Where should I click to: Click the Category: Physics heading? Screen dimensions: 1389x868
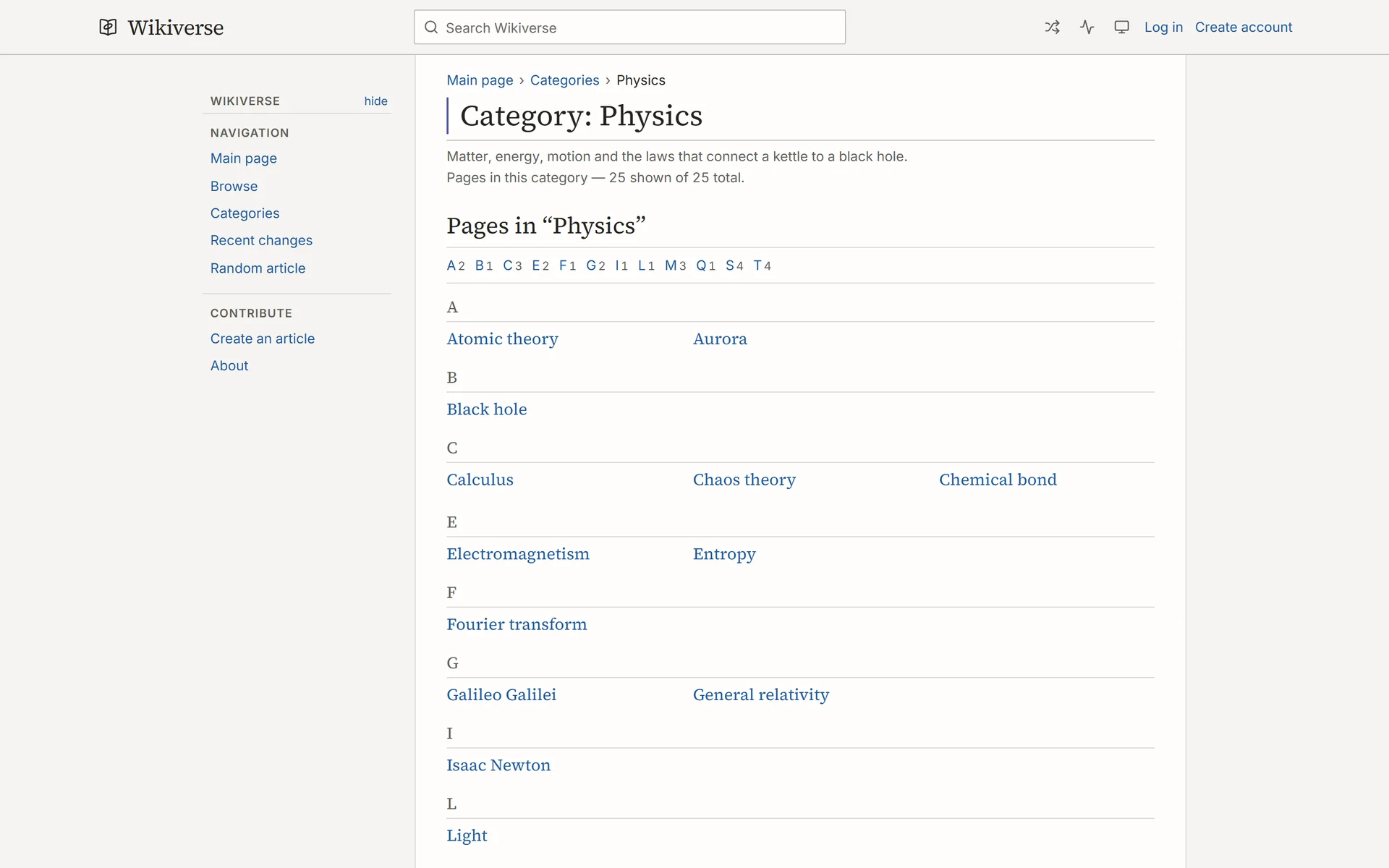pos(581,116)
